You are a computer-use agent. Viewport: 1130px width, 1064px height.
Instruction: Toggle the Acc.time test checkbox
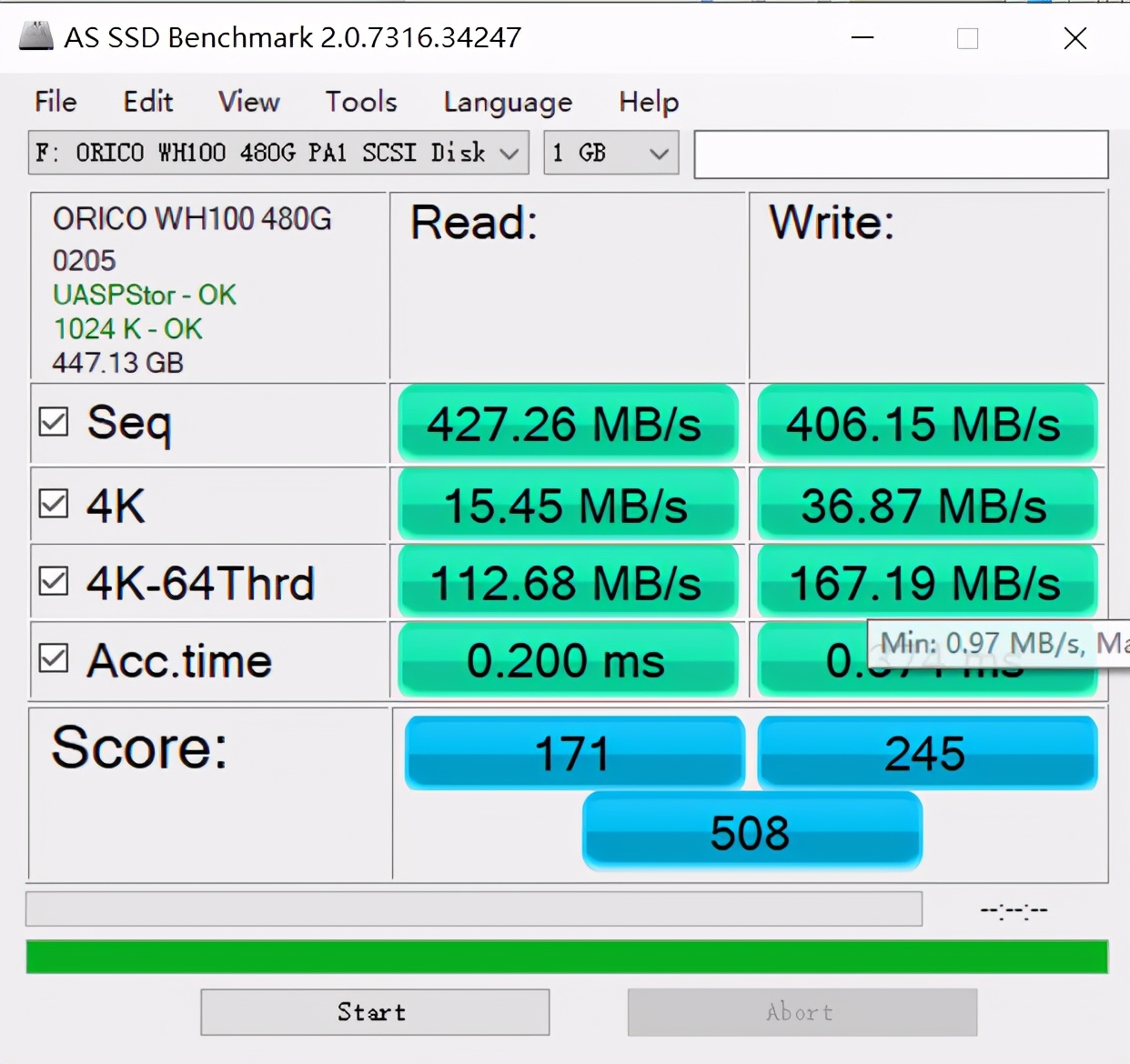pyautogui.click(x=54, y=658)
